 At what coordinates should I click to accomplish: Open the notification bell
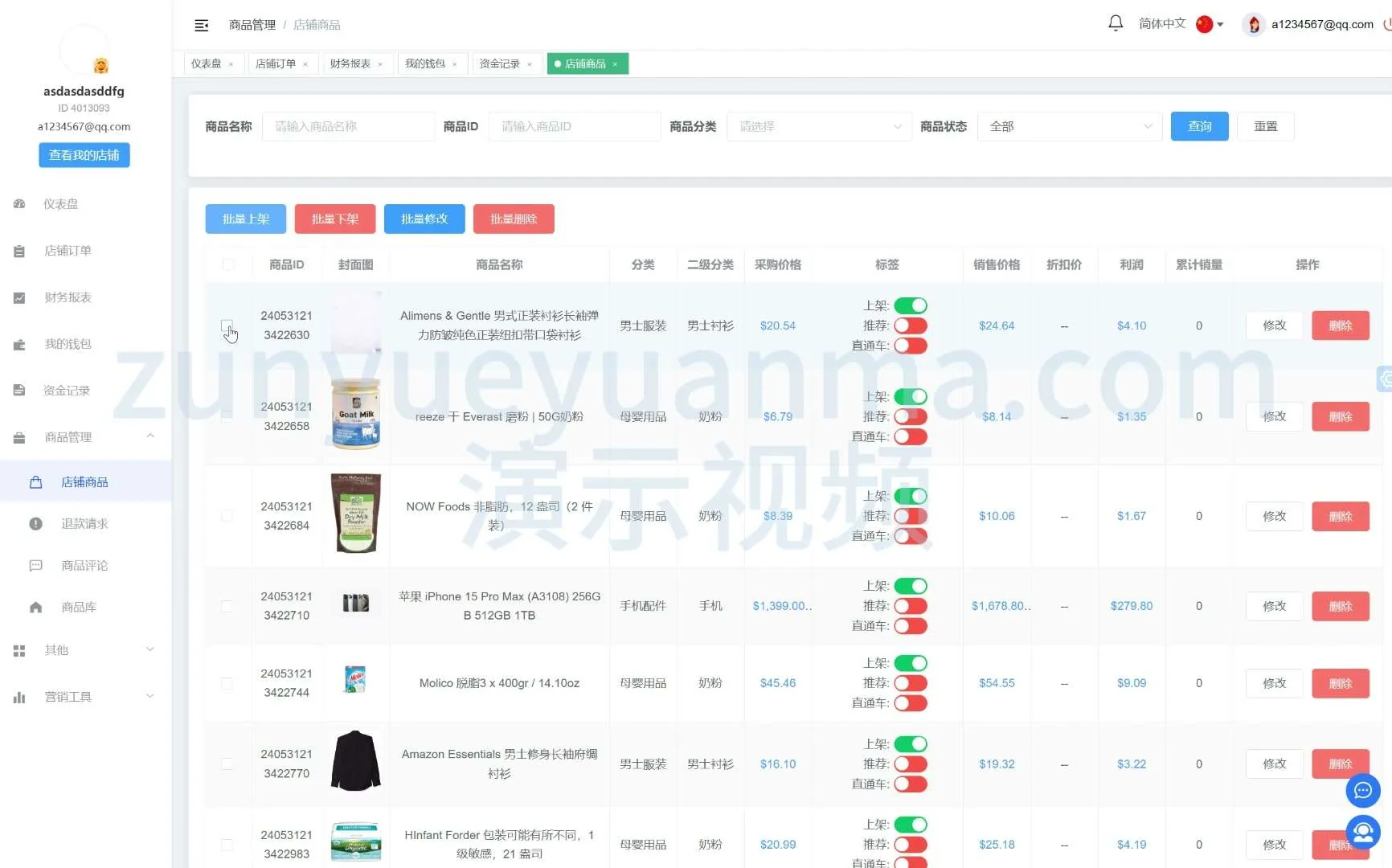pyautogui.click(x=1116, y=23)
